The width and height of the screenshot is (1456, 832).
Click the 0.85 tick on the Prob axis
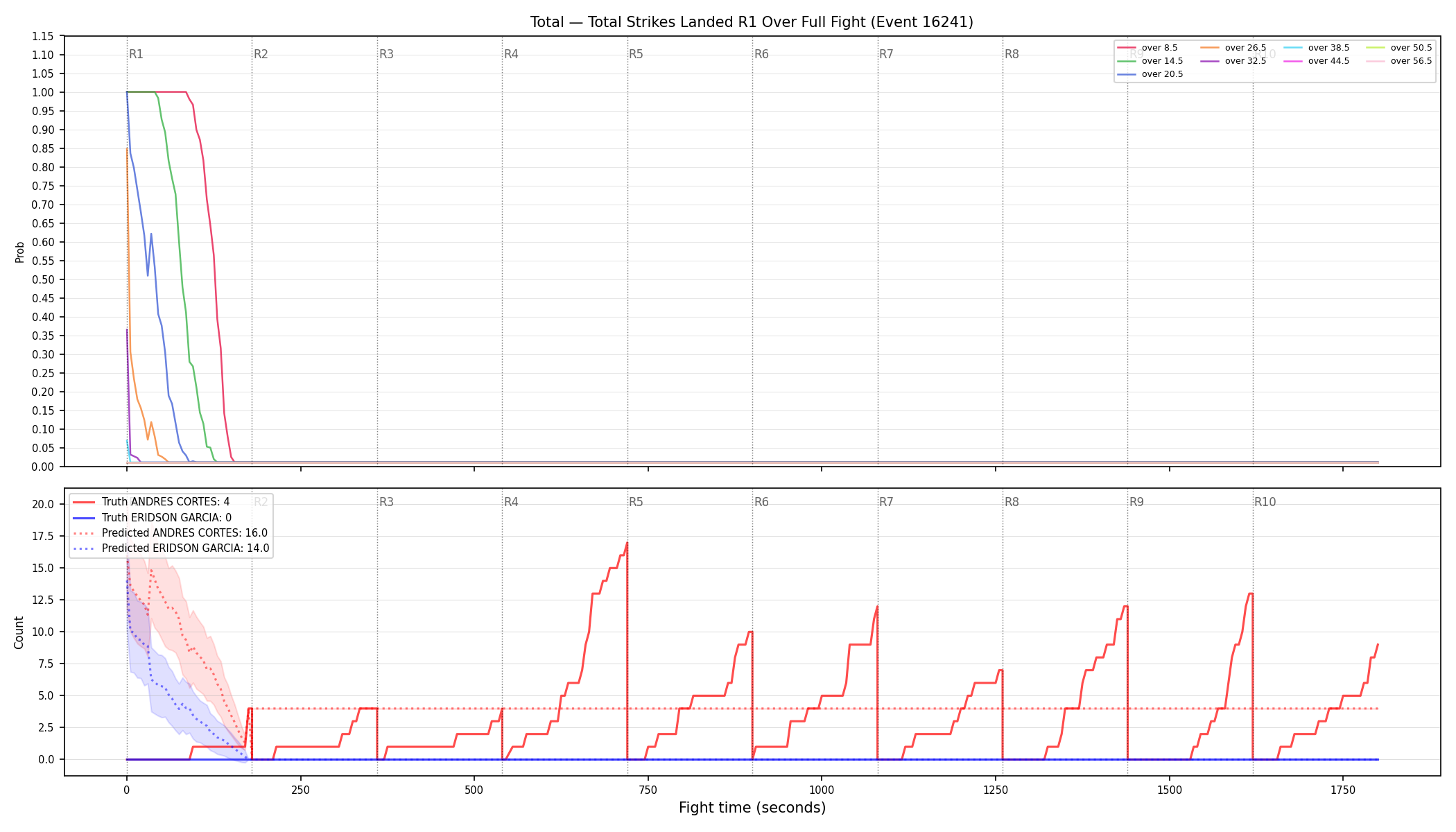(43, 148)
